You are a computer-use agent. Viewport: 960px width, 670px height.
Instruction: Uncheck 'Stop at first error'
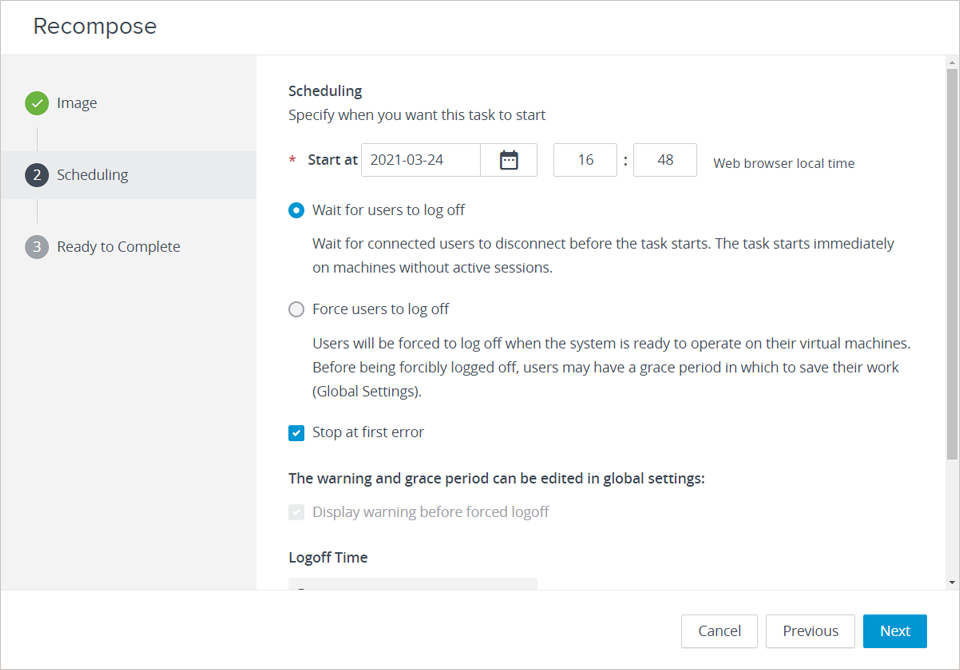[296, 432]
